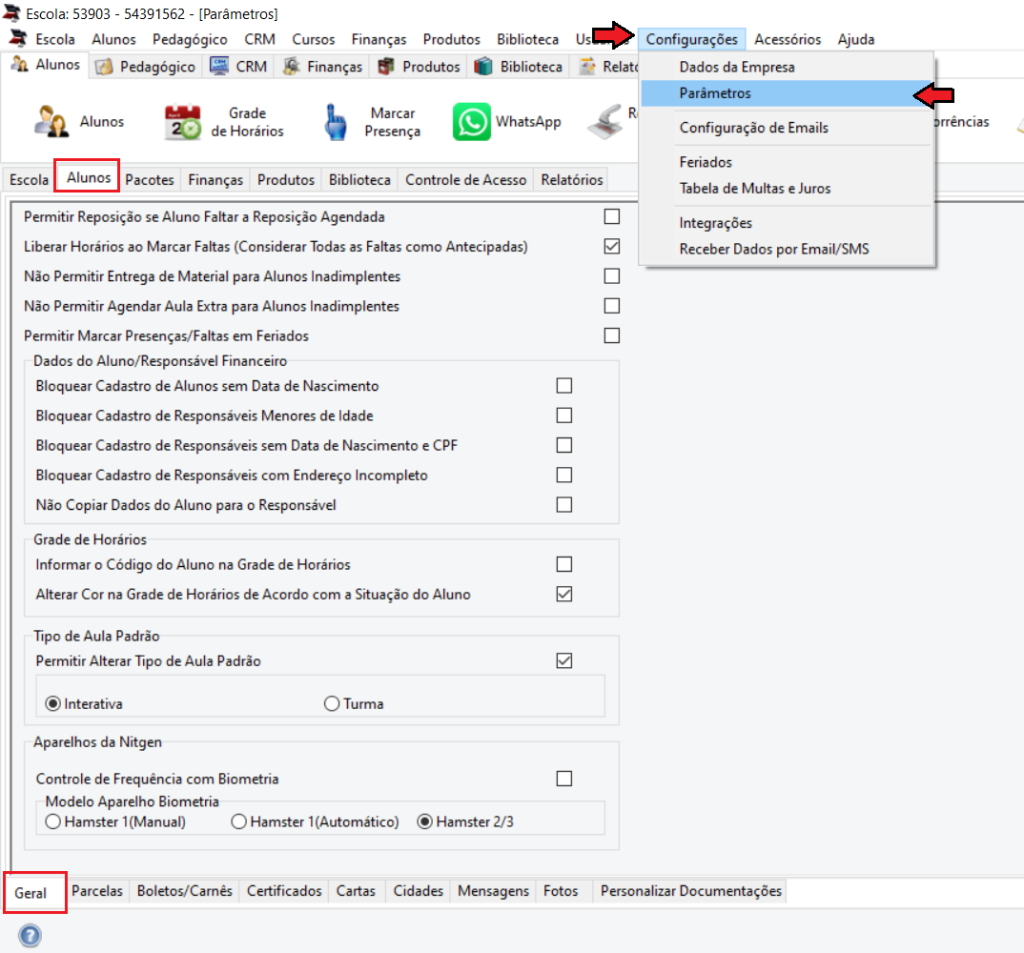Open Tabela de Multas e Juros
The width and height of the screenshot is (1024, 953).
click(x=786, y=188)
